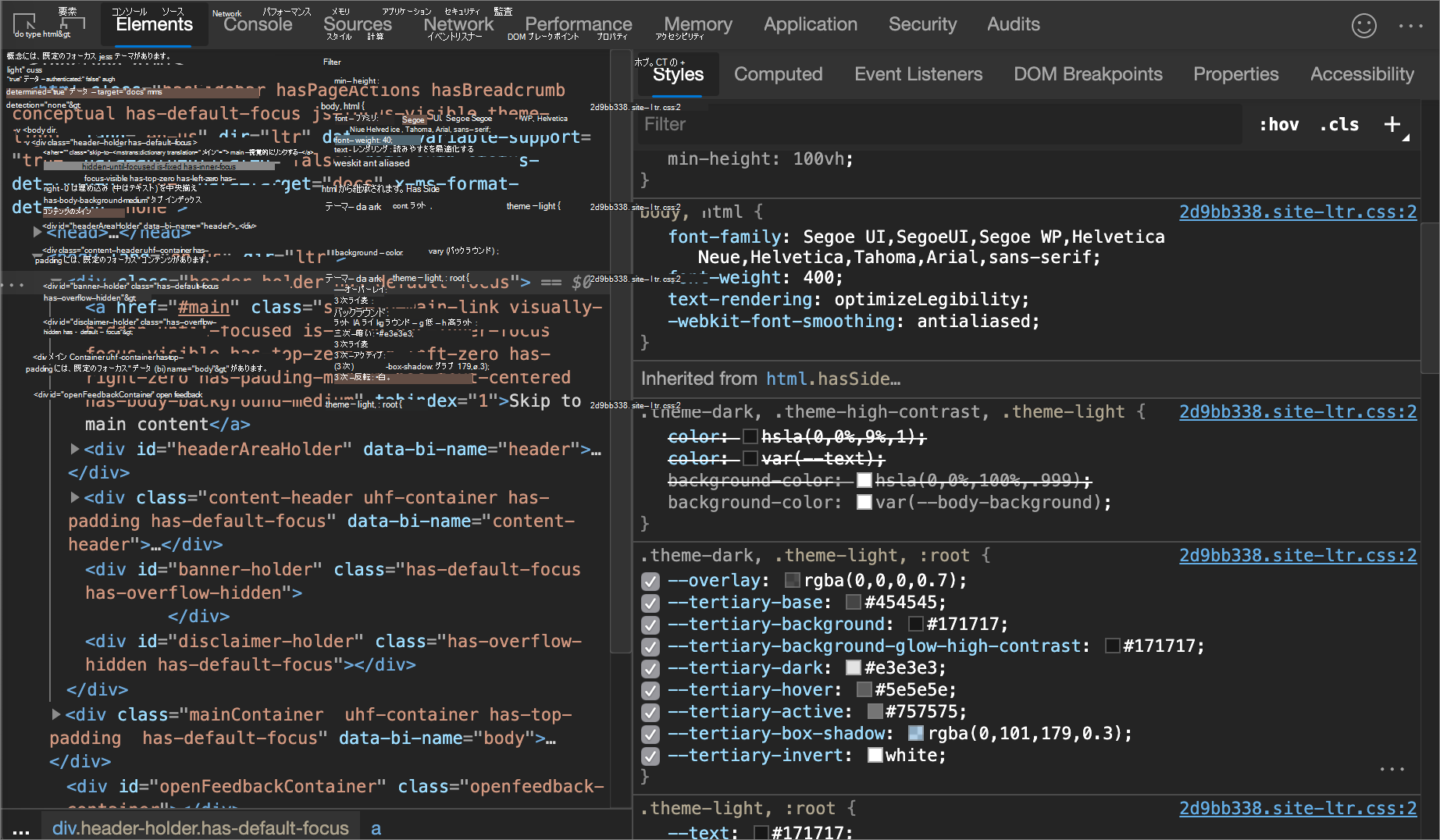Image resolution: width=1440 pixels, height=840 pixels.
Task: Select the 'a' breadcrumb item
Action: coord(376,828)
